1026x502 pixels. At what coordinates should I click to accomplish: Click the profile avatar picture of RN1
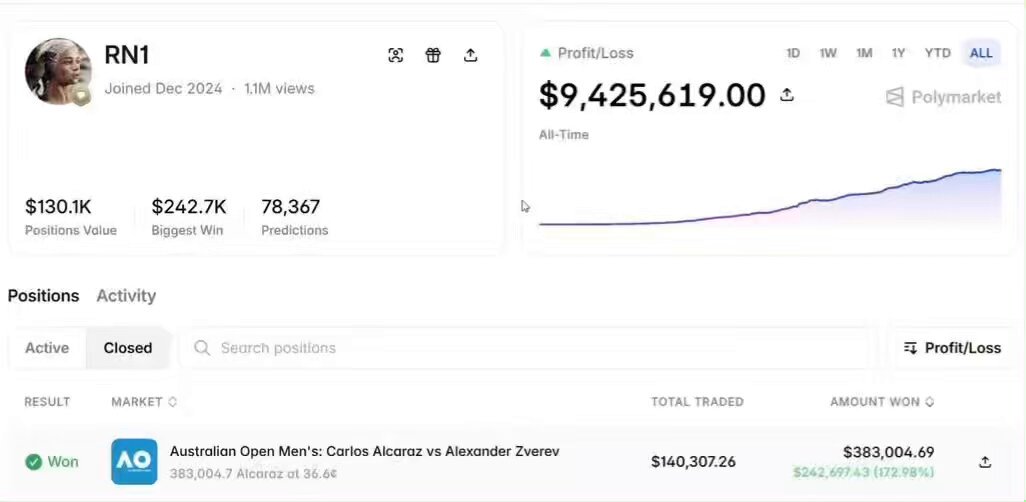[58, 71]
